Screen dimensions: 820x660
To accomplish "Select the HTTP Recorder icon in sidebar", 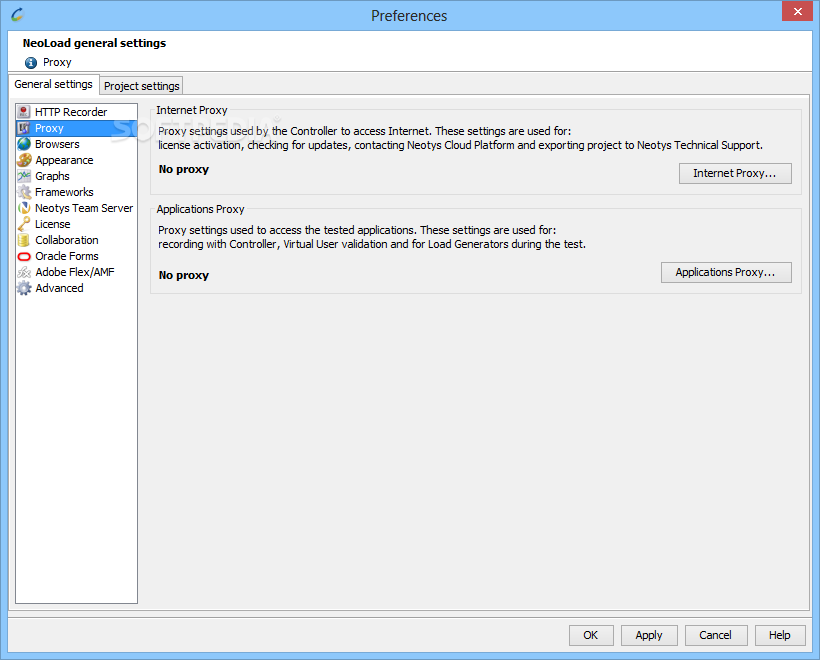I will (x=24, y=112).
